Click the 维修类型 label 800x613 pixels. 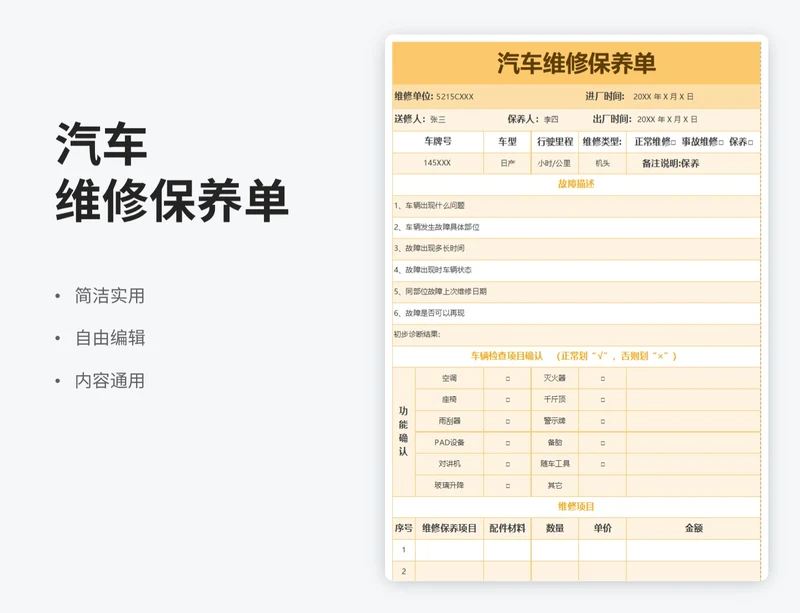tap(603, 142)
